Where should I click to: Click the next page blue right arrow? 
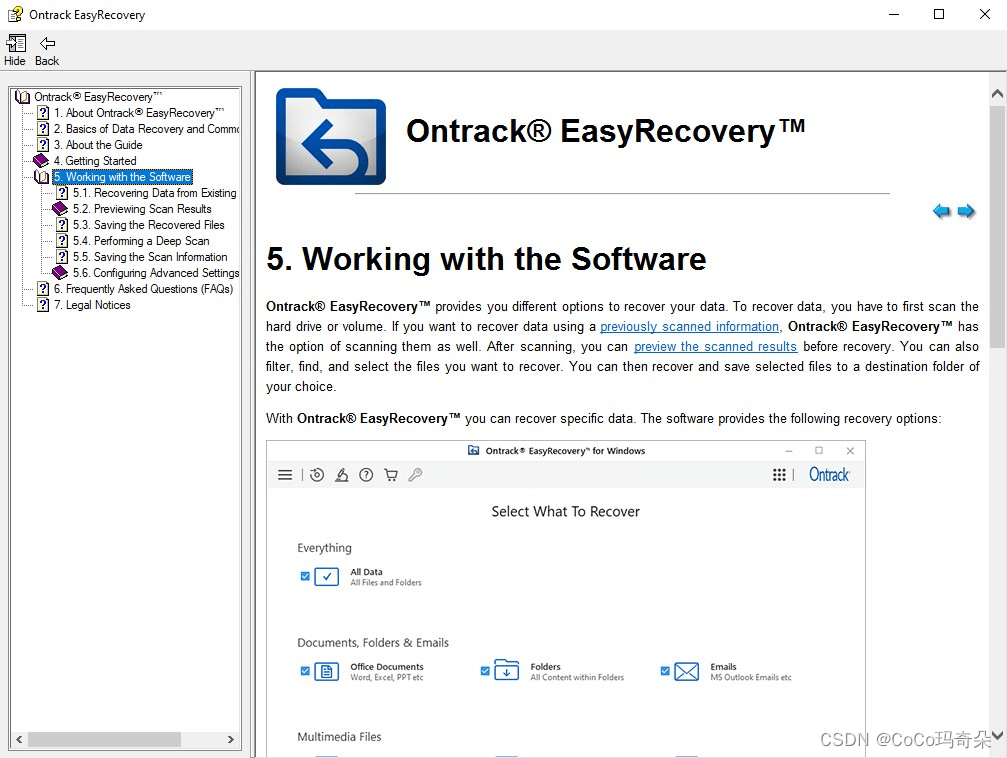coord(966,211)
